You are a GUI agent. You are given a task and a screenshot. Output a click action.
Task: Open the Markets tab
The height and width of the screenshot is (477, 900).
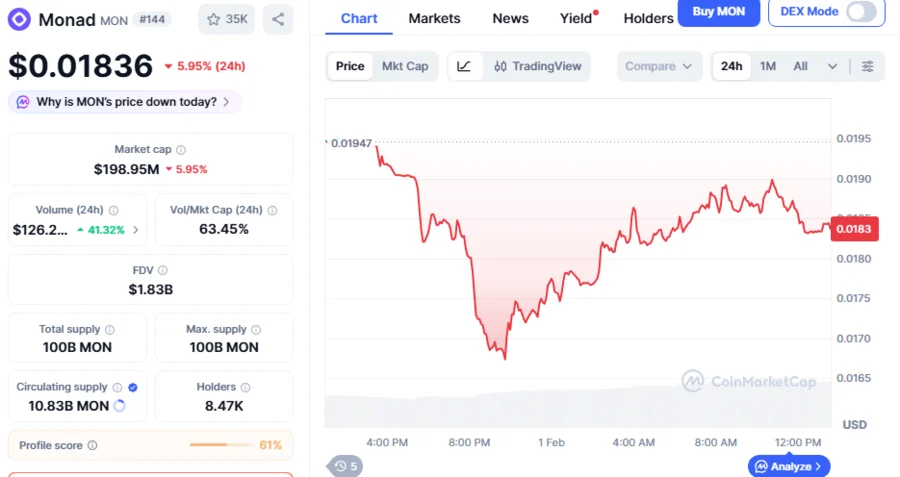coord(435,18)
